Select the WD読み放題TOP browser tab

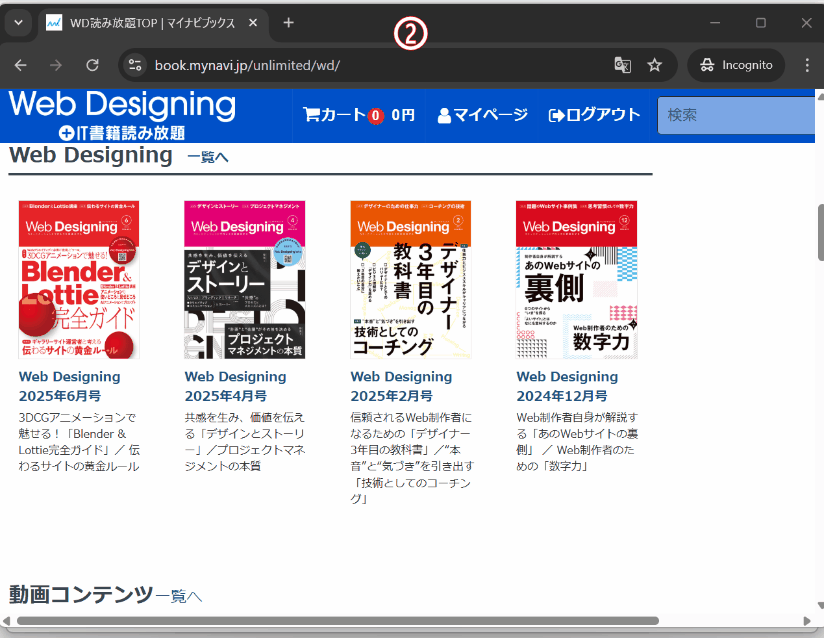coord(151,23)
